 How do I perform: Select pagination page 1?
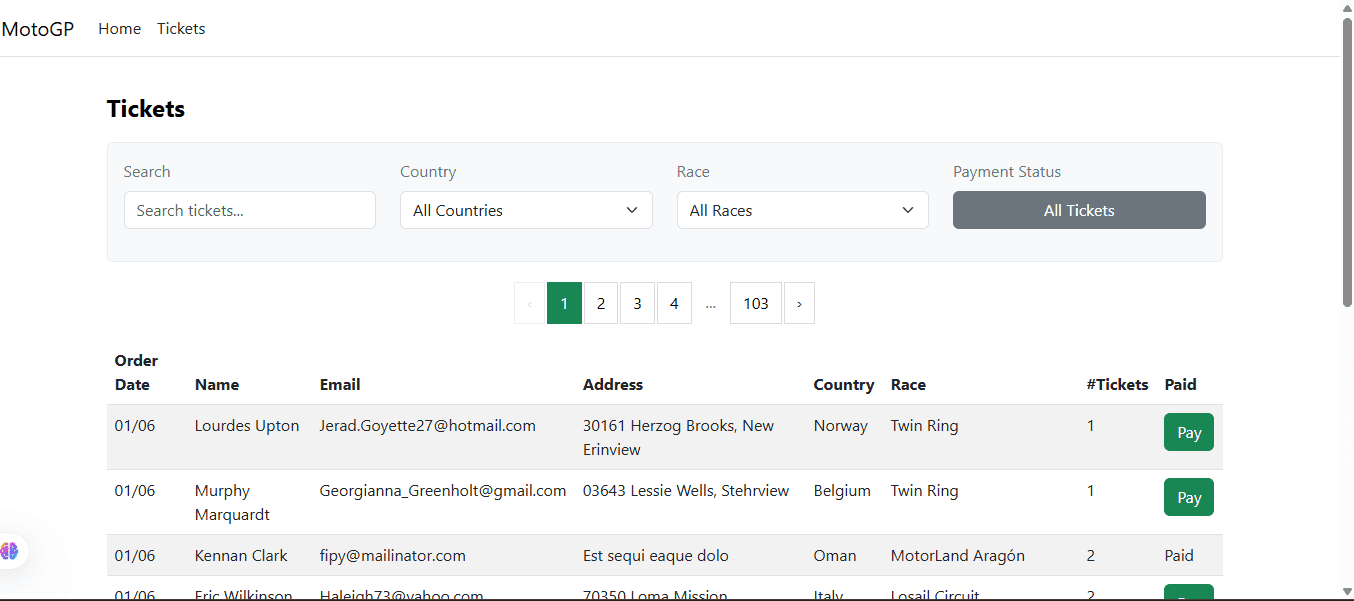pos(564,303)
